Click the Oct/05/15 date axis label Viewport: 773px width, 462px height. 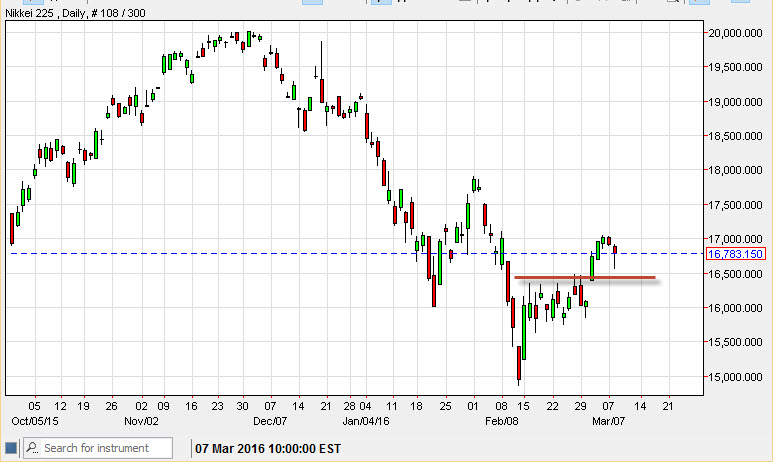click(35, 422)
